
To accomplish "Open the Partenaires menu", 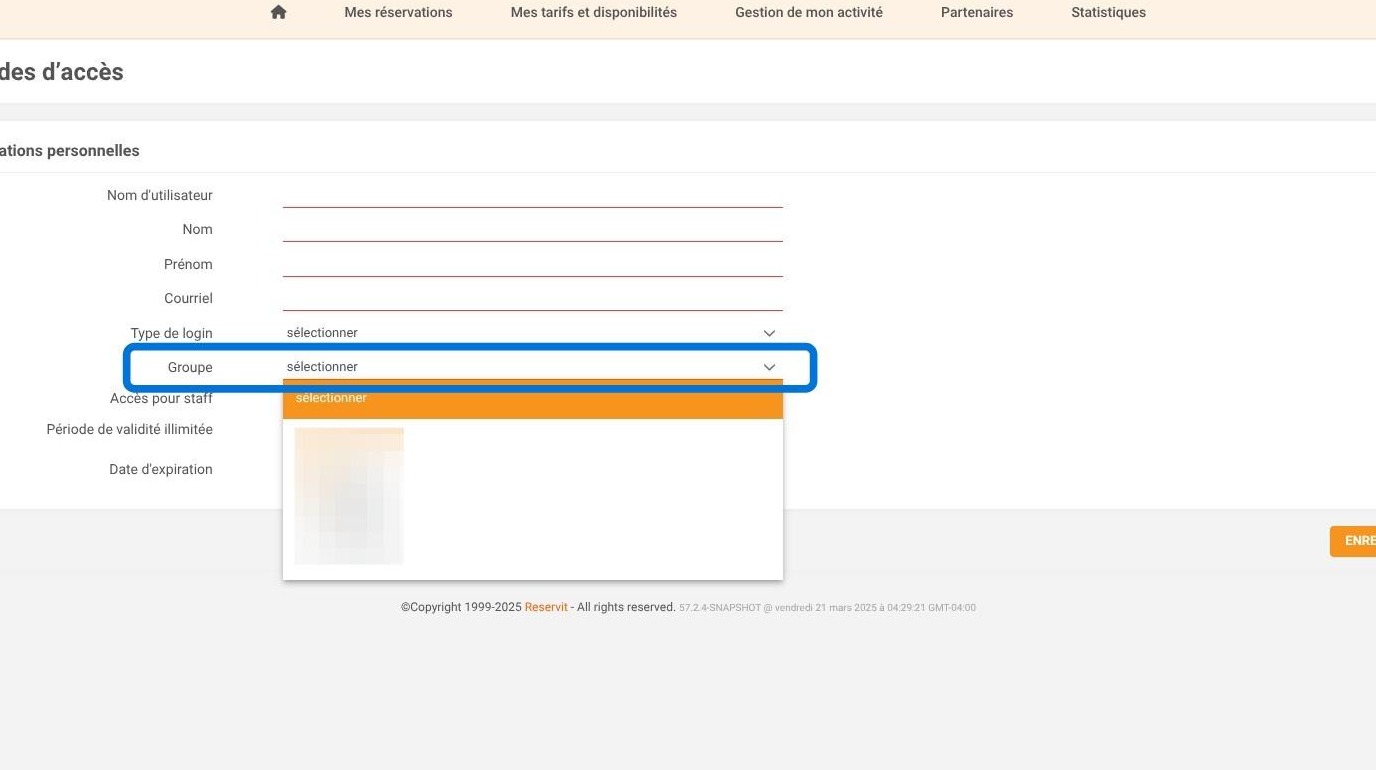I will click(x=976, y=13).
